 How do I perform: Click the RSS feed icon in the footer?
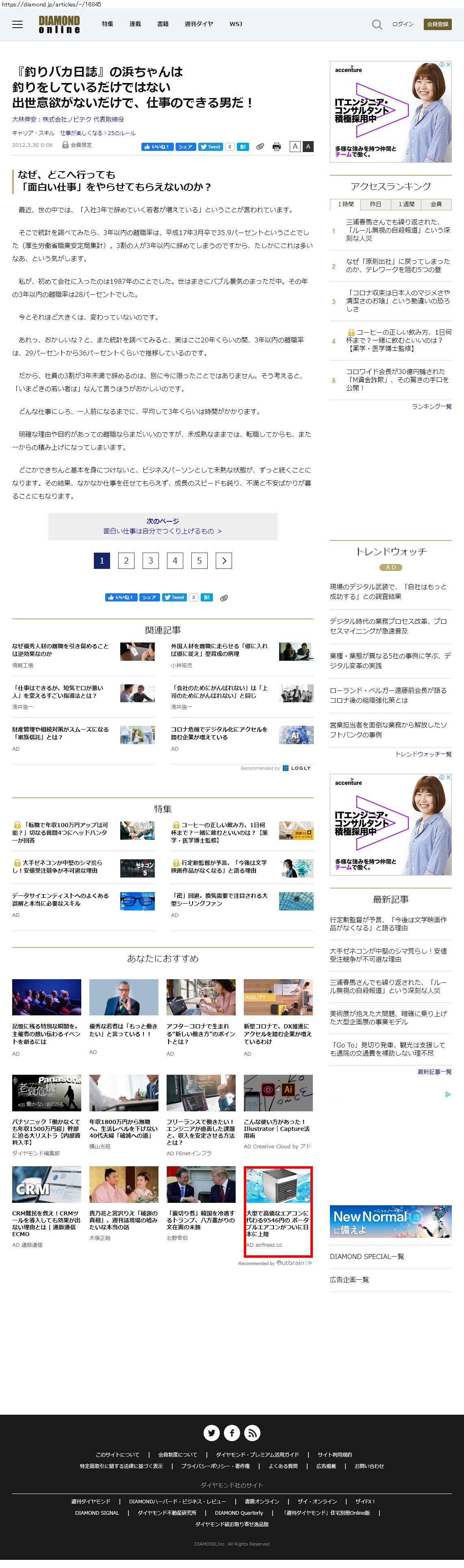(x=252, y=1432)
